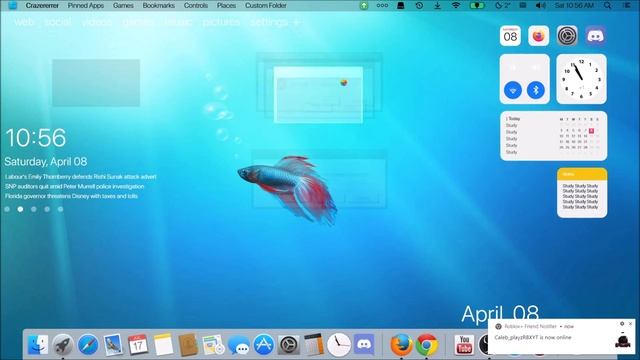This screenshot has width=640, height=360.
Task: Open the Notification Center list icon
Action: [627, 6]
